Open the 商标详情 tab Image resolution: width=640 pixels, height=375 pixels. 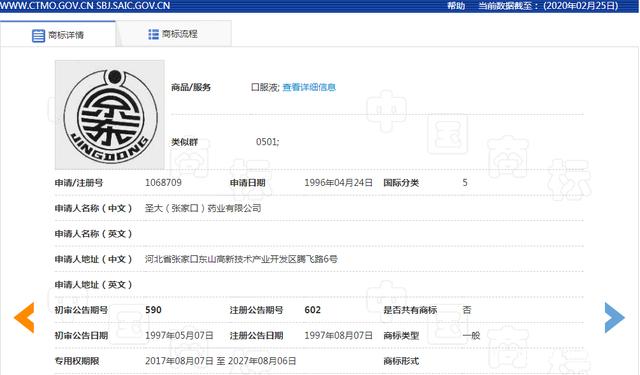click(x=58, y=34)
